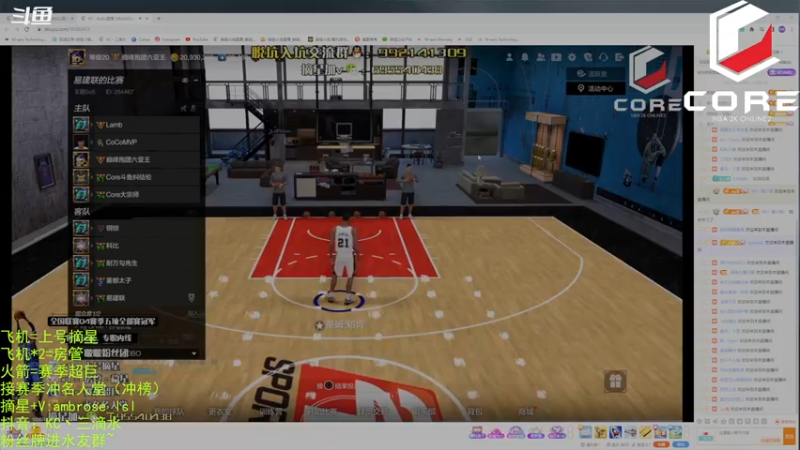Select player name CoCoMVP in home team
This screenshot has height=450, width=800.
121,142
